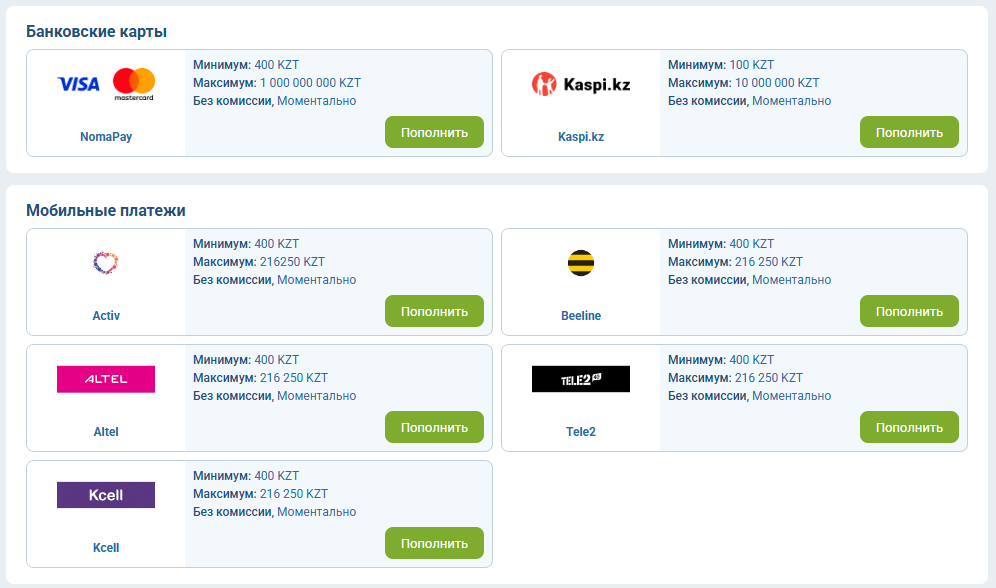Click Пополнить in the Activ card
The image size is (996, 588).
tap(434, 311)
